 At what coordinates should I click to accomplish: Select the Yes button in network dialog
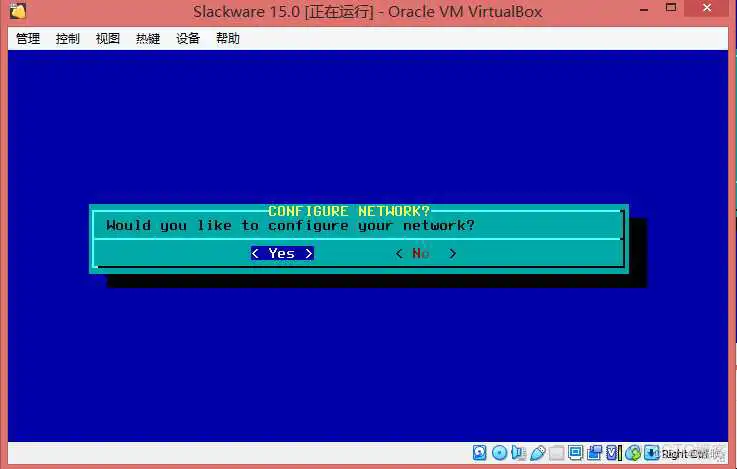tap(282, 253)
